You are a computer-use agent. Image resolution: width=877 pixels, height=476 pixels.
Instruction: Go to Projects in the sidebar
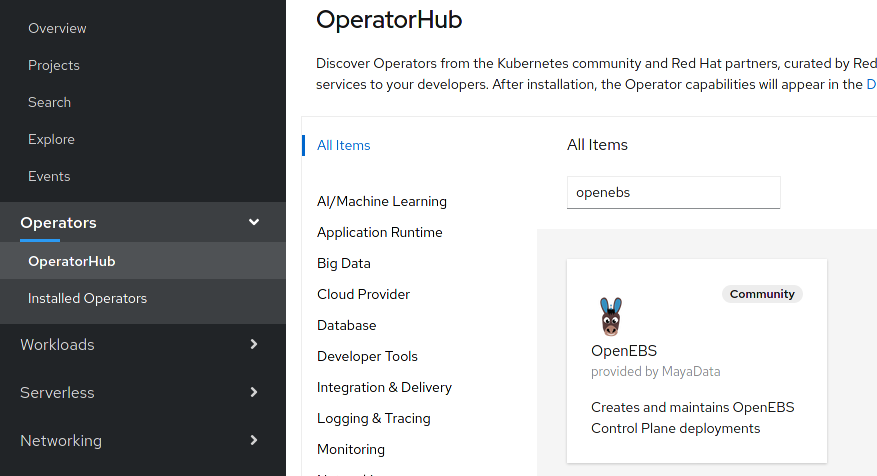pyautogui.click(x=54, y=65)
